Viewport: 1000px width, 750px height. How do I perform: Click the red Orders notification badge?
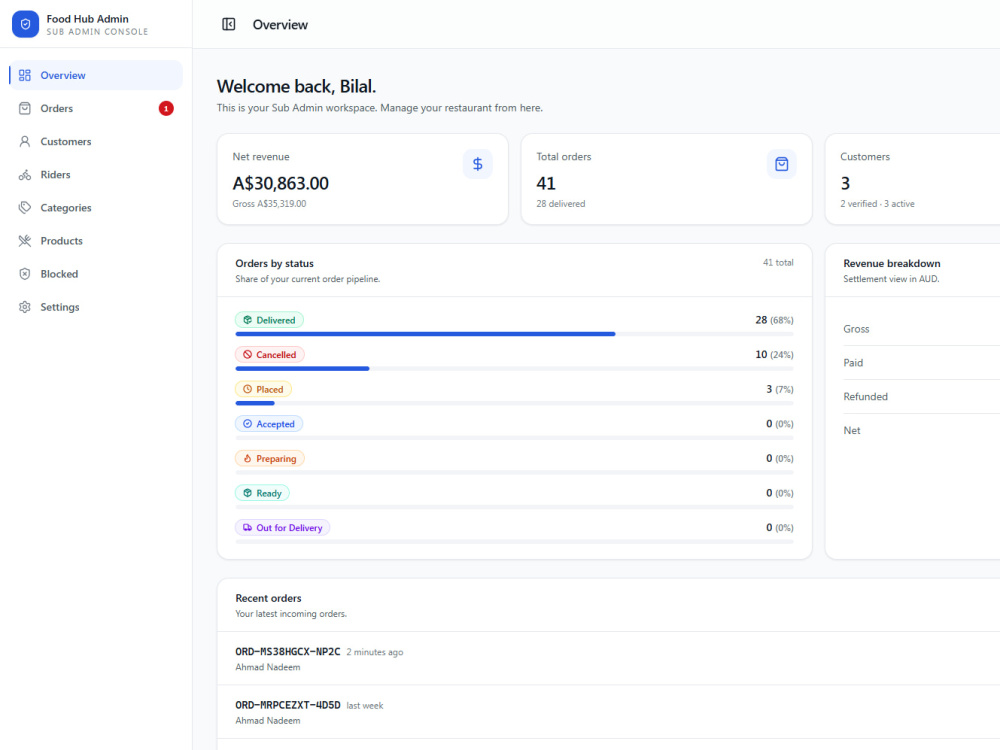click(x=166, y=108)
